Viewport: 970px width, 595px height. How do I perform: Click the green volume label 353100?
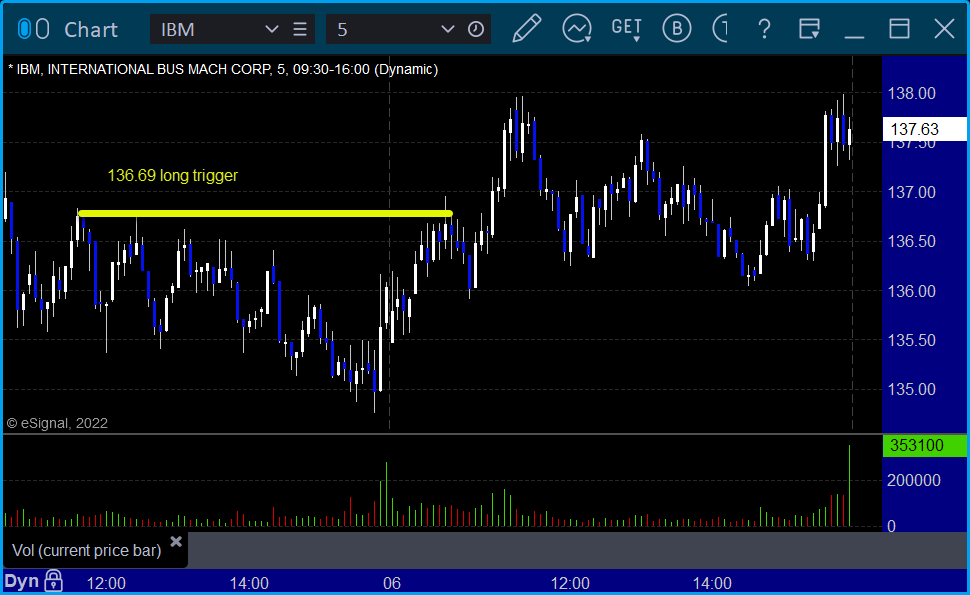(x=924, y=445)
